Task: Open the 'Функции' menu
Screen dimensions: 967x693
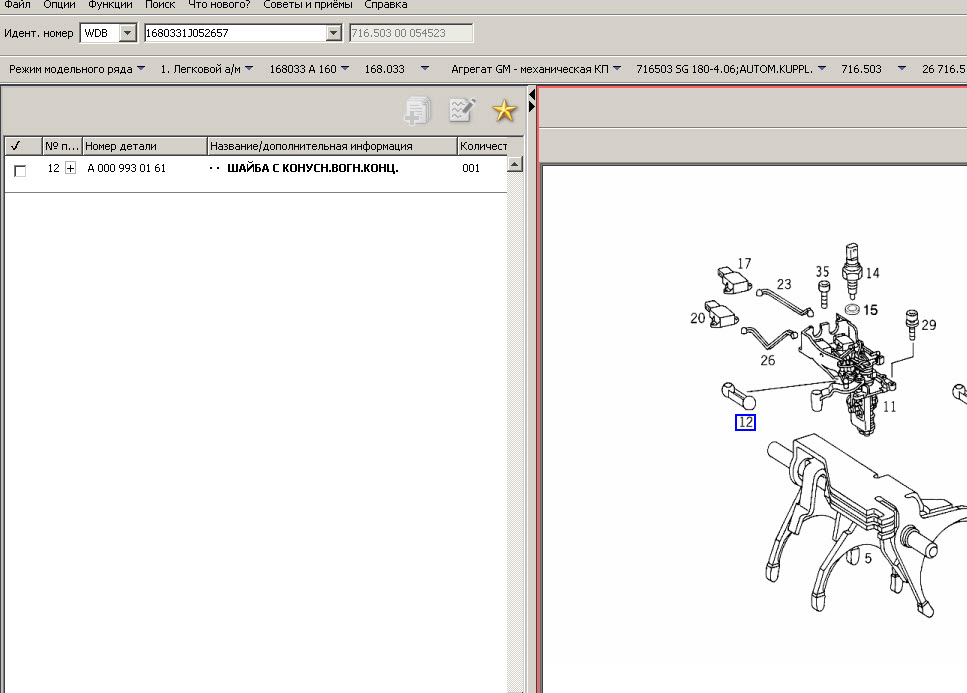Action: [110, 5]
